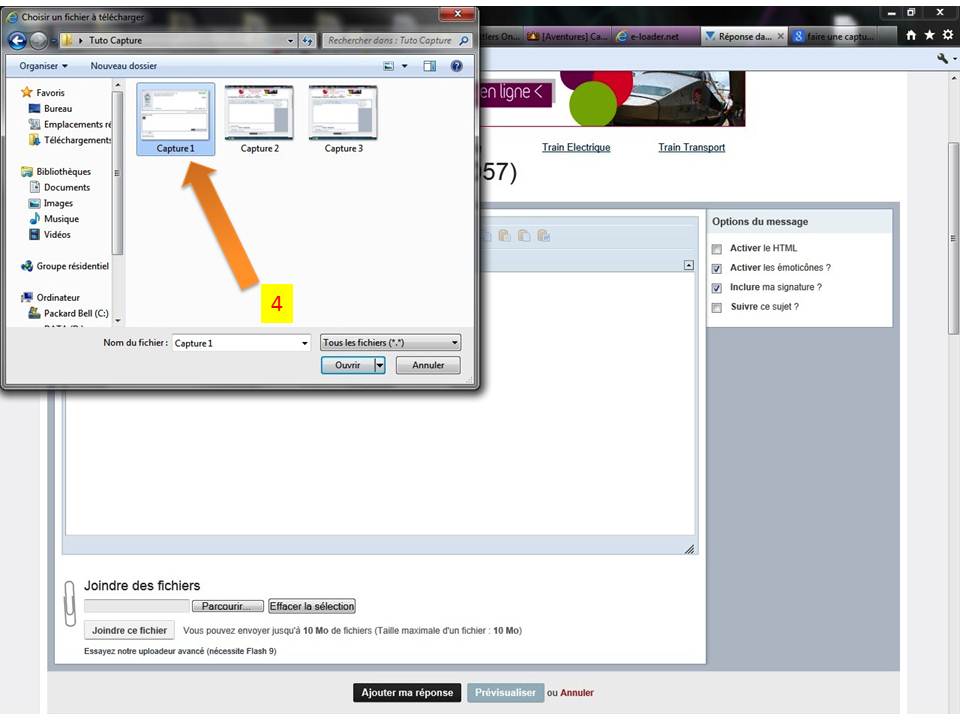The image size is (960, 720).
Task: Click the refresh button beside address bar
Action: tap(307, 41)
